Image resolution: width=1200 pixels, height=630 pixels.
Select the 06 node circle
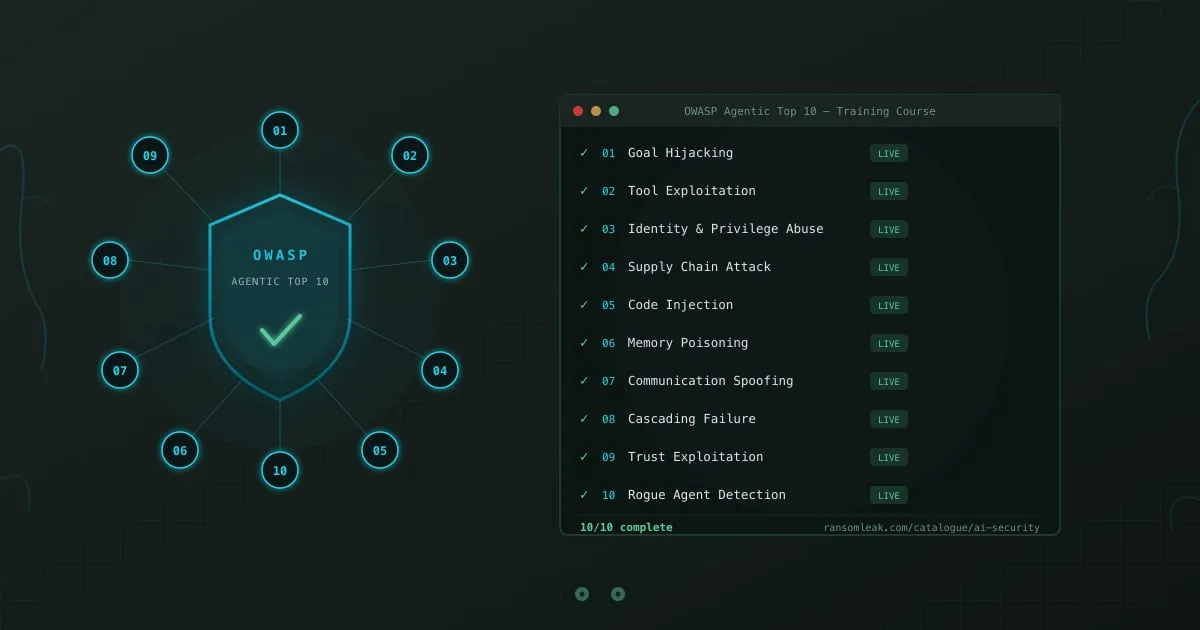coord(180,450)
